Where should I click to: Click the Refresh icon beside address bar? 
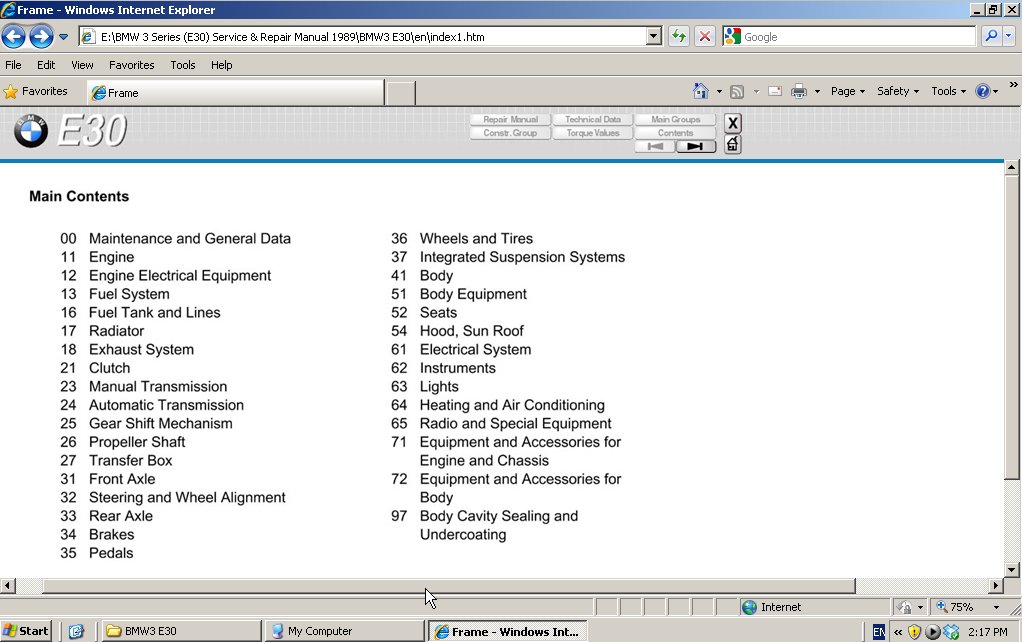pyautogui.click(x=679, y=37)
